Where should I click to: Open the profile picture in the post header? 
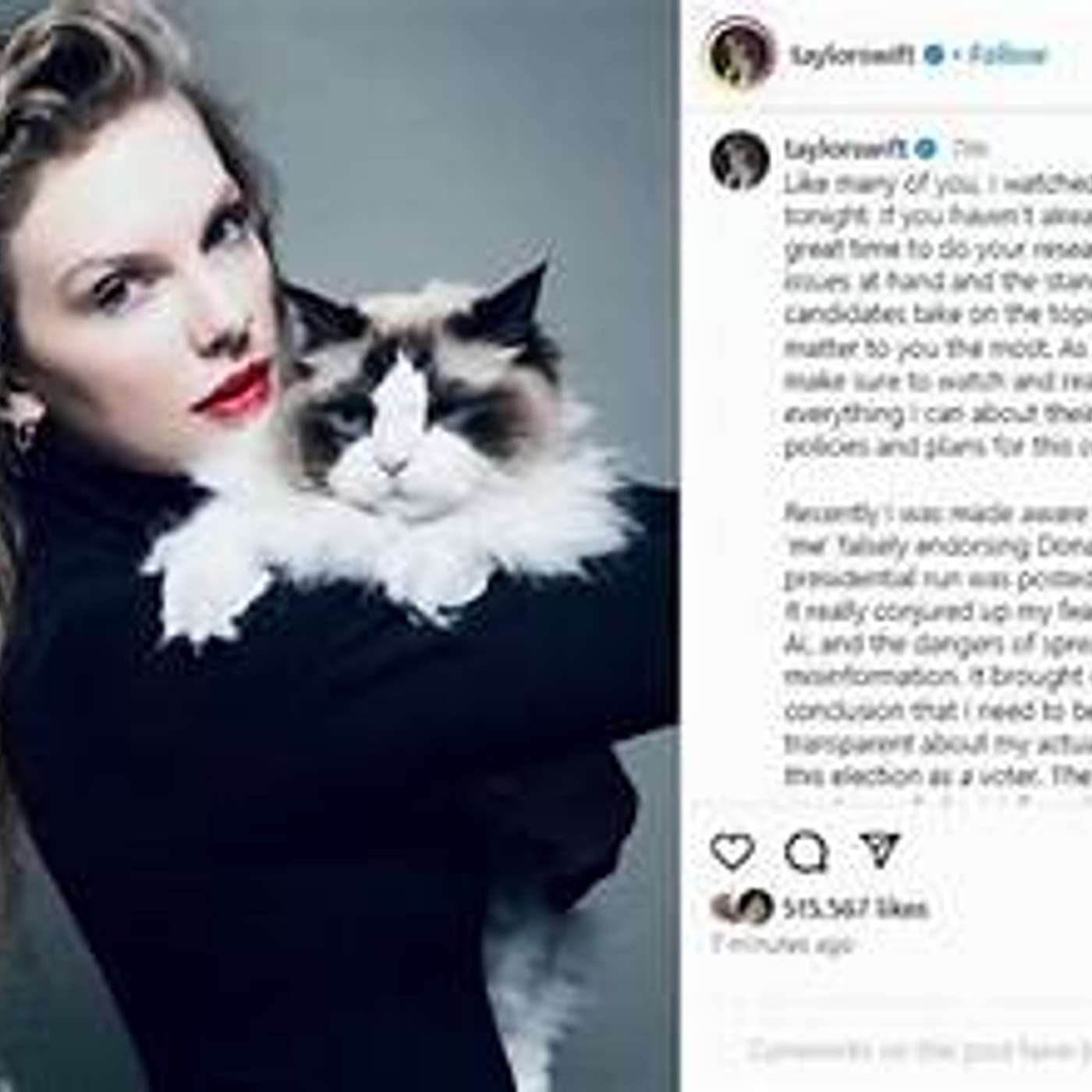coord(742,54)
